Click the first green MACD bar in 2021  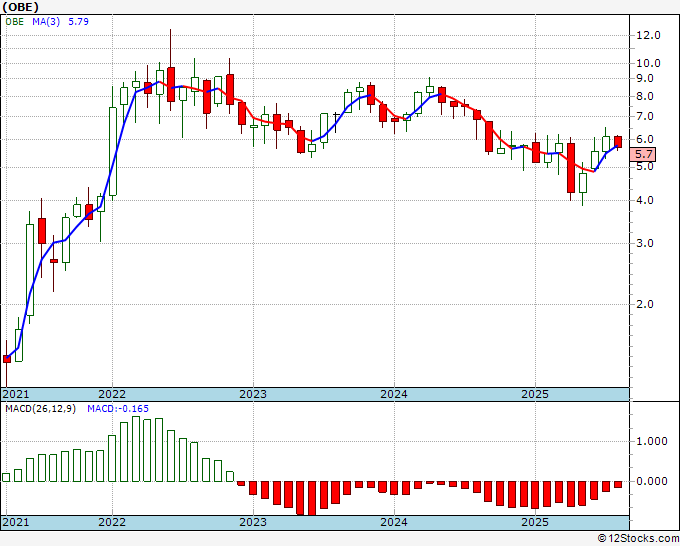6,477
